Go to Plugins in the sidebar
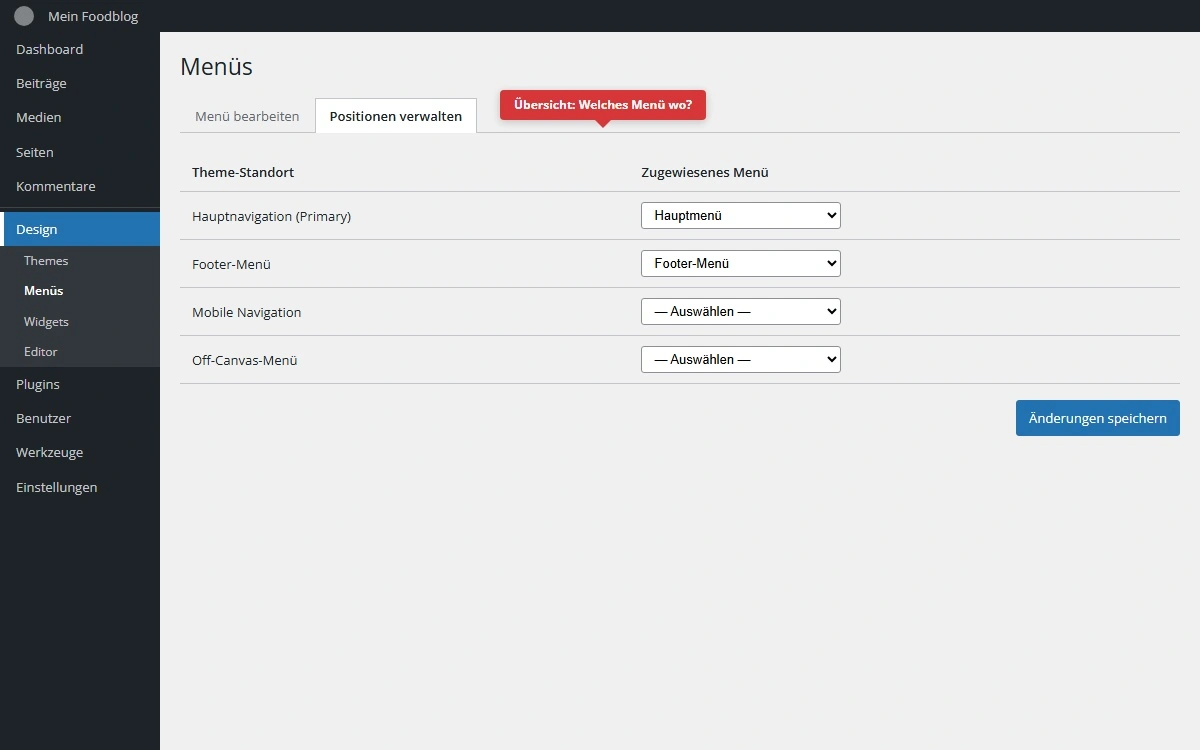This screenshot has height=750, width=1200. (x=38, y=384)
